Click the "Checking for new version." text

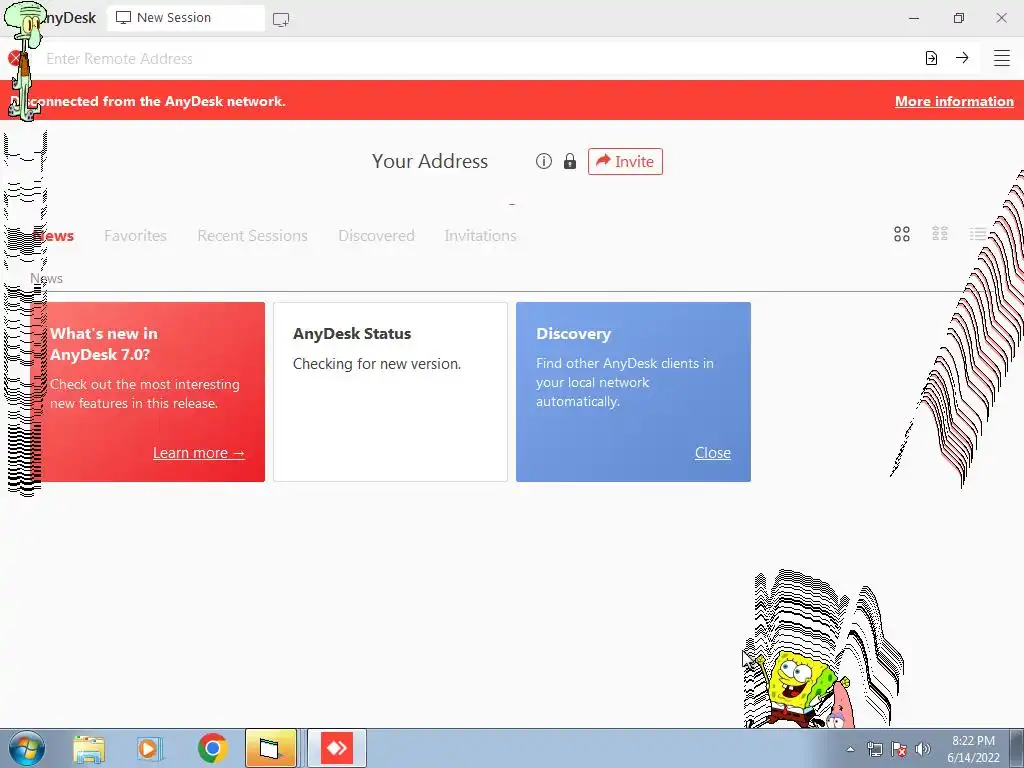377,364
